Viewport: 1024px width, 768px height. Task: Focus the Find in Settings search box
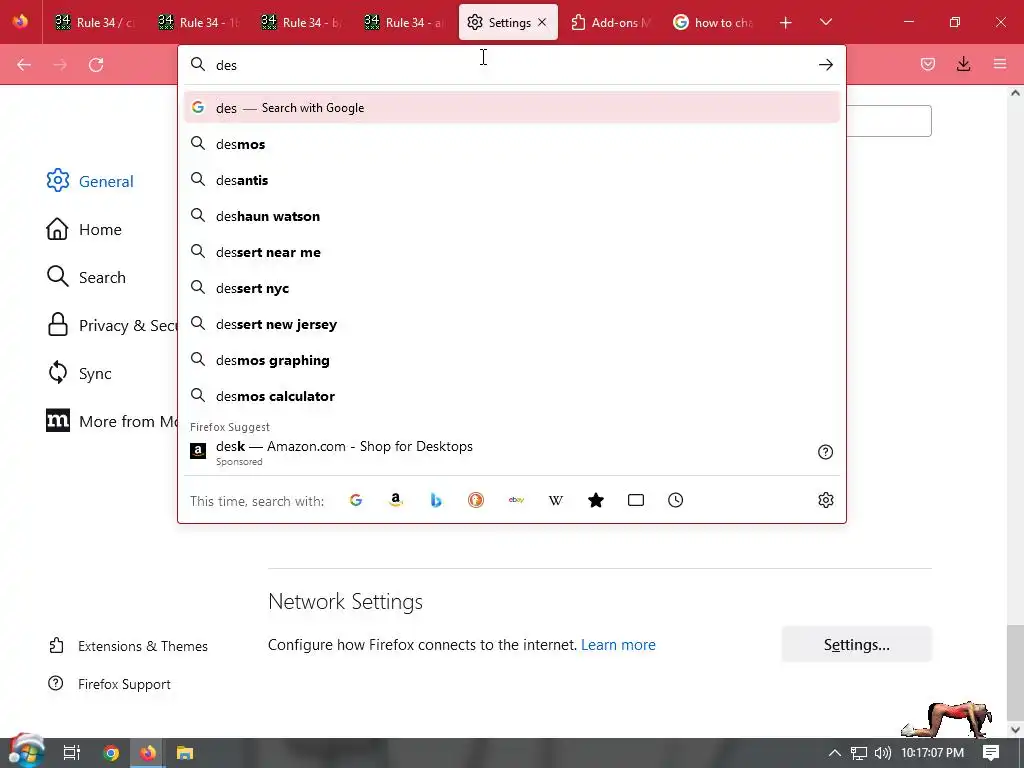(889, 121)
